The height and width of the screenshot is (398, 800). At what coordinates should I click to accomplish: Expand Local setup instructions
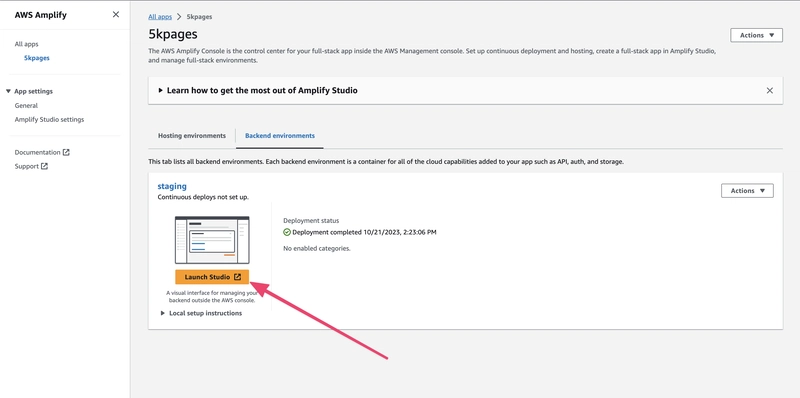coord(201,313)
